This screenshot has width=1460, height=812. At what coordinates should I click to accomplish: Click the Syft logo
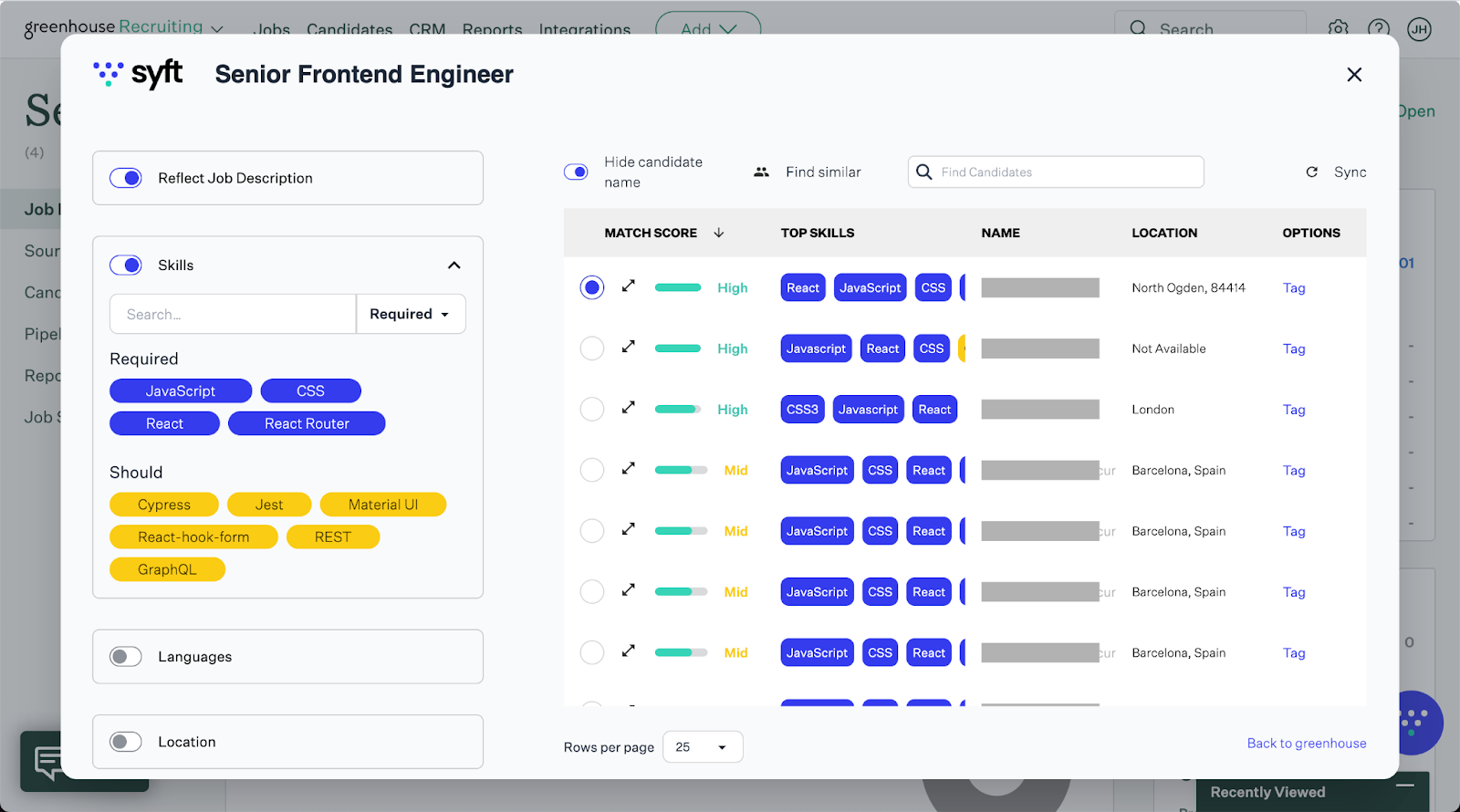point(138,74)
